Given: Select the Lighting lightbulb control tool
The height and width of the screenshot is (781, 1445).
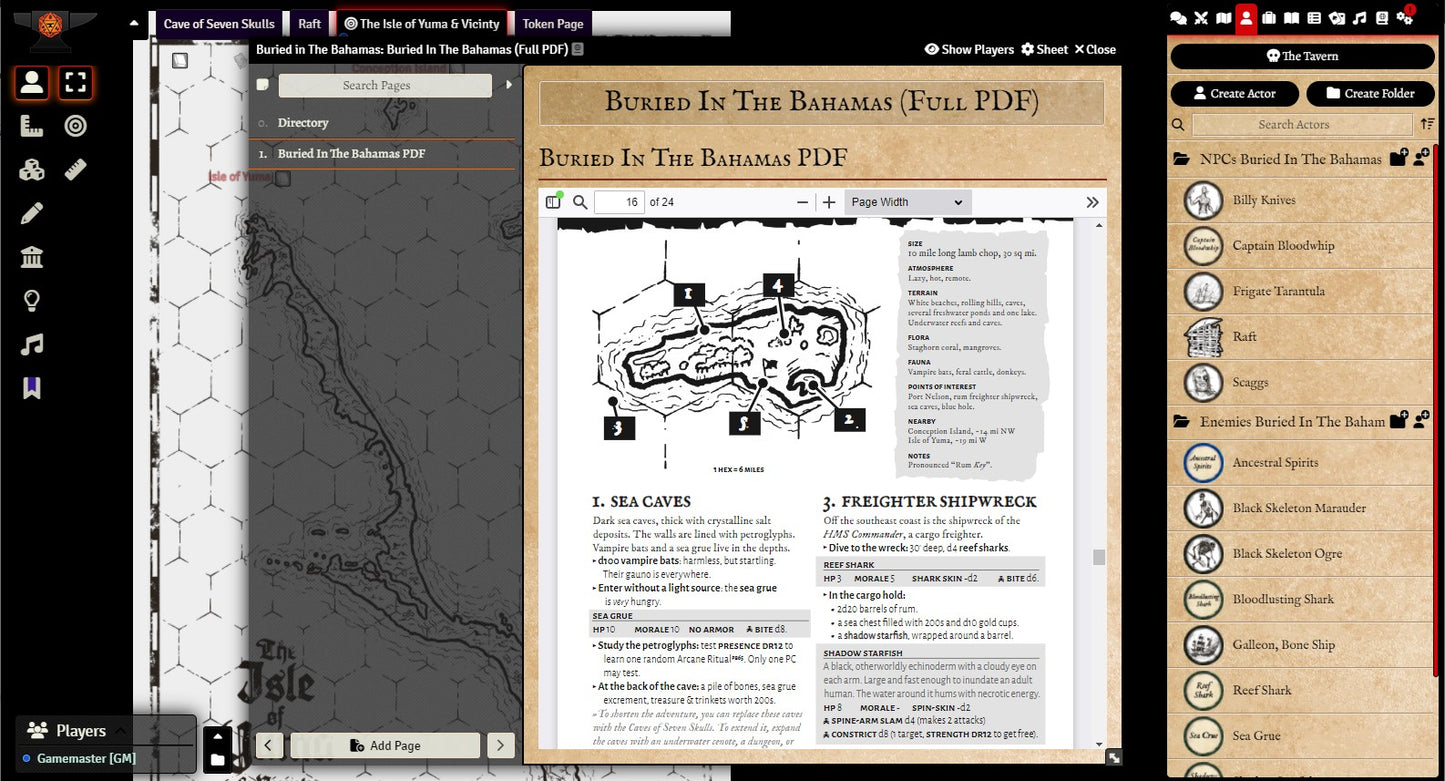Looking at the screenshot, I should point(31,301).
